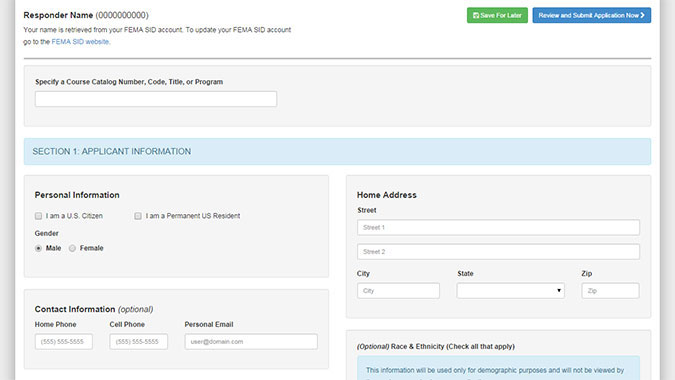Click the Personal Email field

(x=251, y=342)
